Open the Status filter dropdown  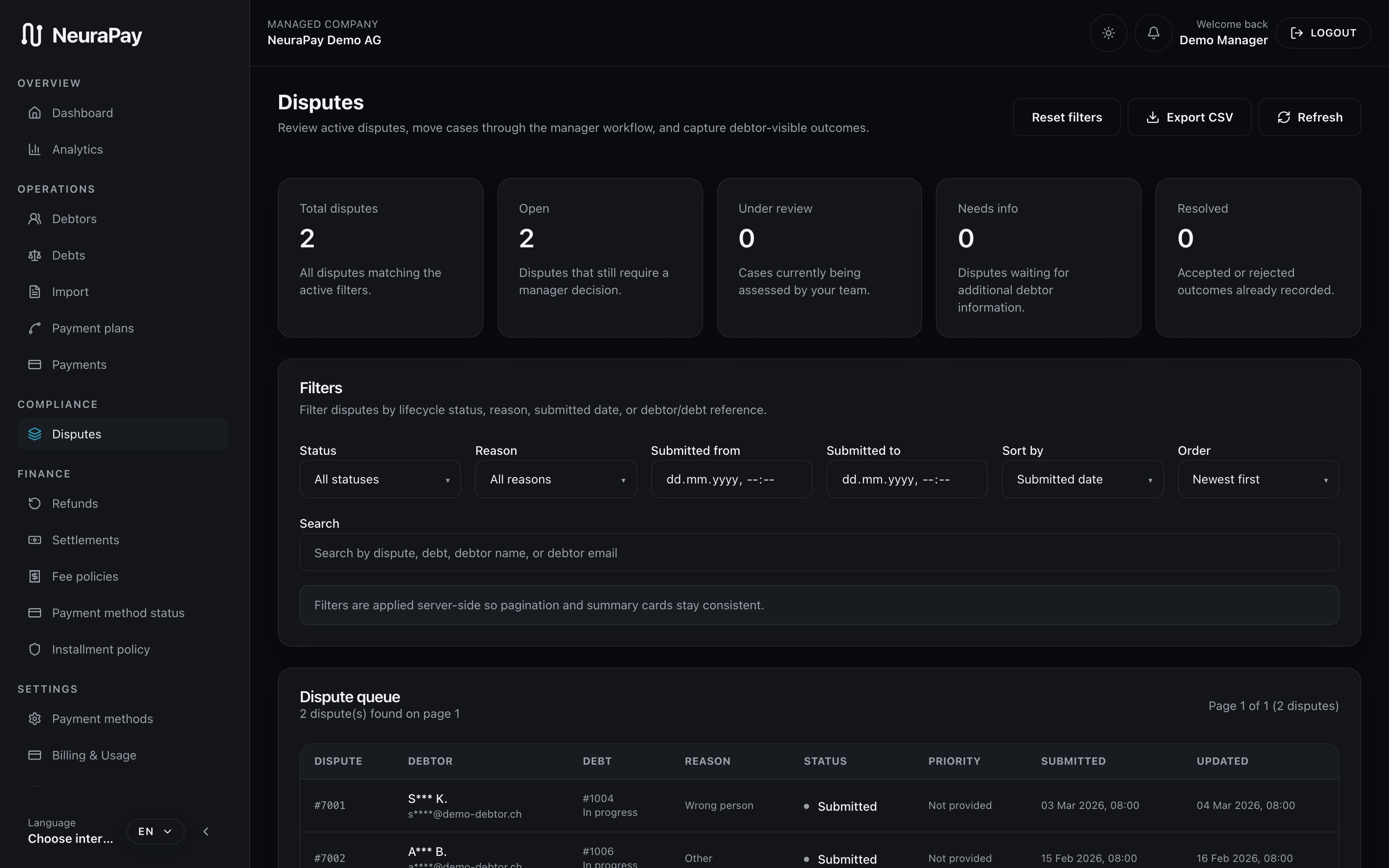(x=380, y=479)
